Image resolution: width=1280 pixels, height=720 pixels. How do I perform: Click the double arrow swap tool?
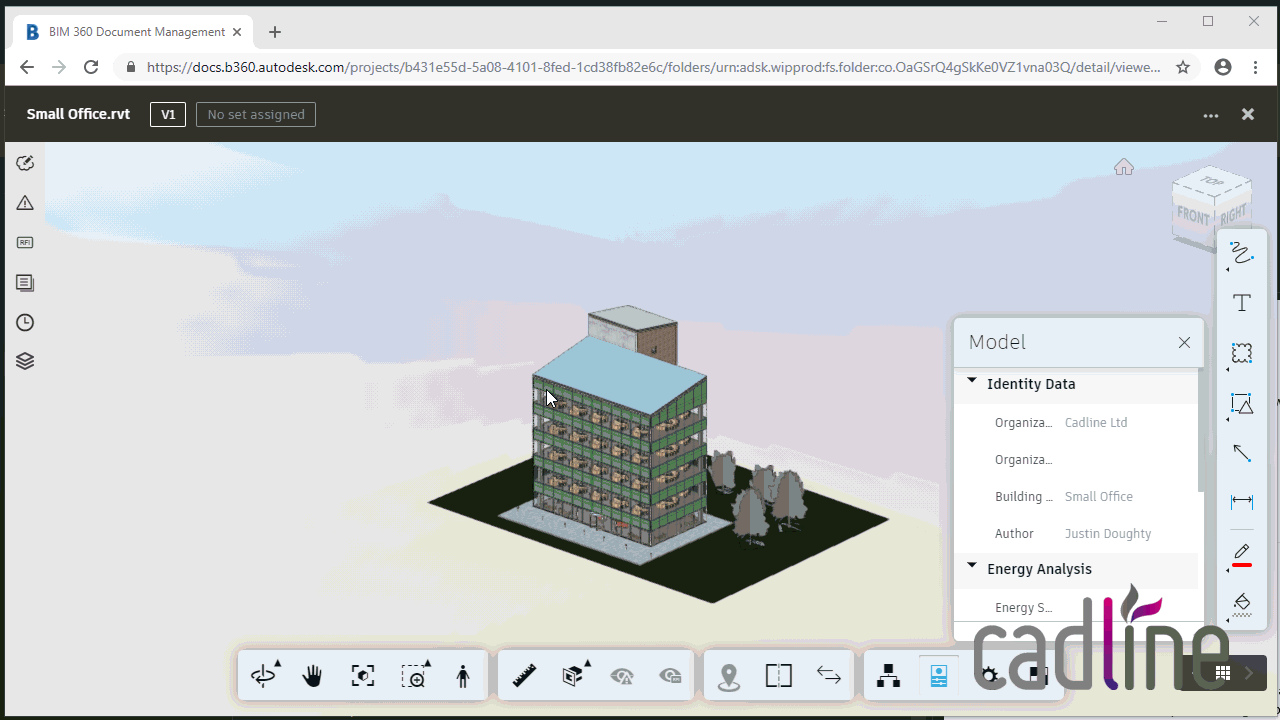(x=829, y=676)
